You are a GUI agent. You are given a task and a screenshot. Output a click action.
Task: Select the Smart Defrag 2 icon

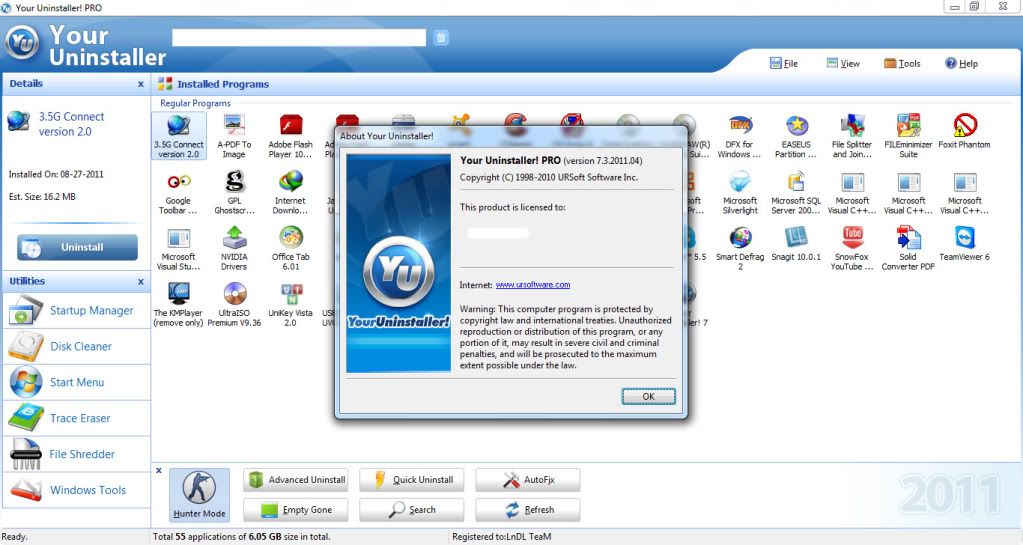(x=740, y=248)
